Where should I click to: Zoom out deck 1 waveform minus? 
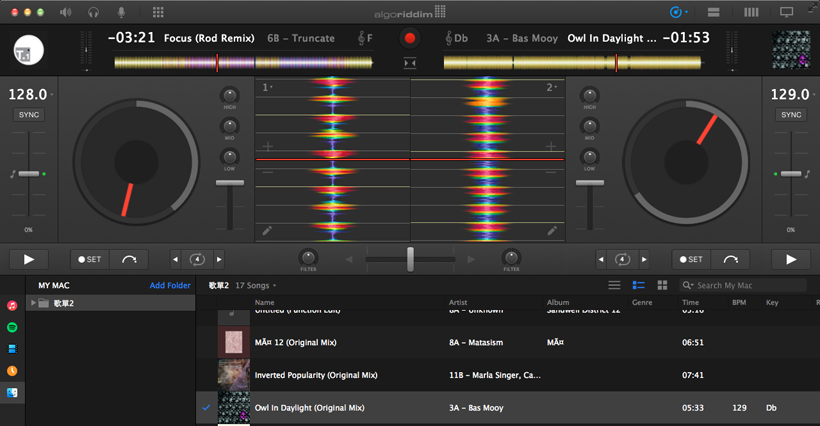[x=268, y=172]
